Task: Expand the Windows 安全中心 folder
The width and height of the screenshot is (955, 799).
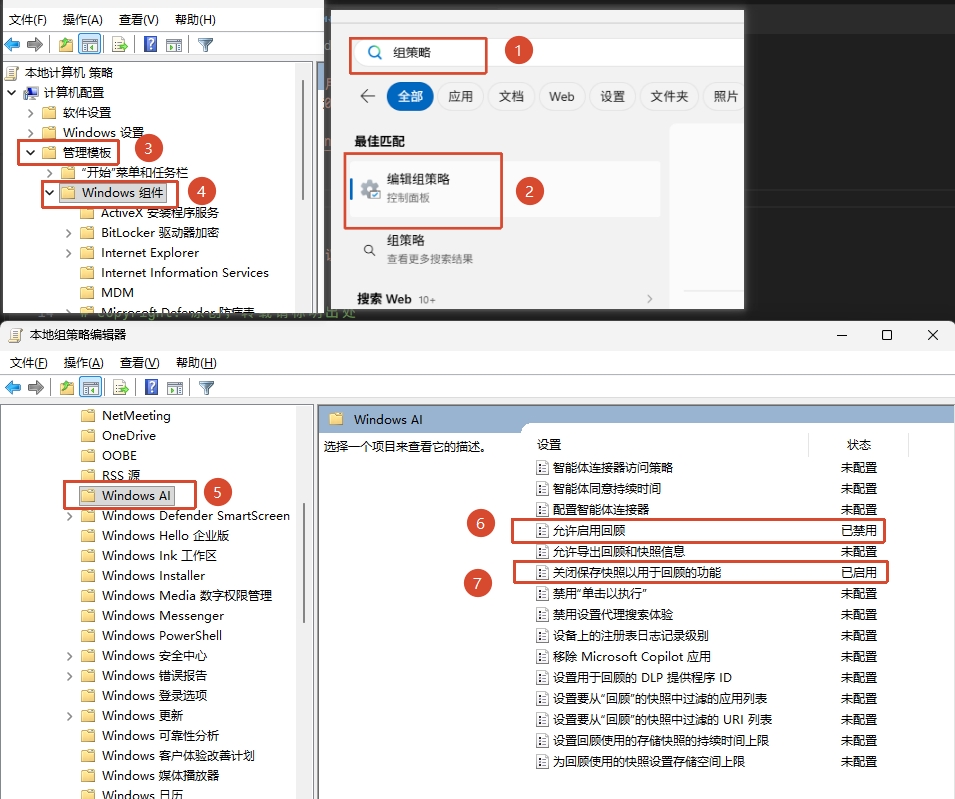Action: (69, 656)
